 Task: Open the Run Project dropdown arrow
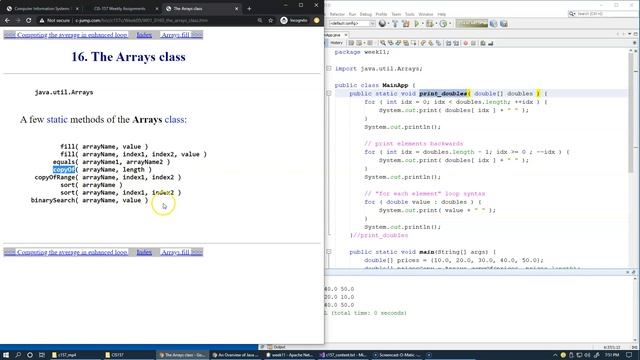coord(422,24)
